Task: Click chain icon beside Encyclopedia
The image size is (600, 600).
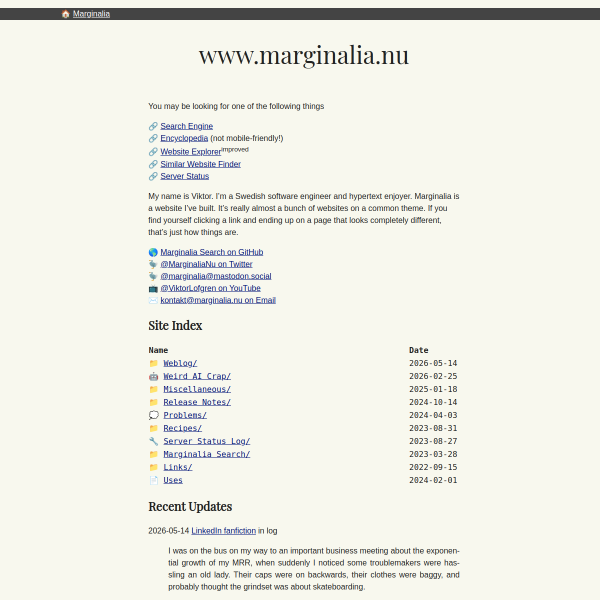Action: pos(153,138)
